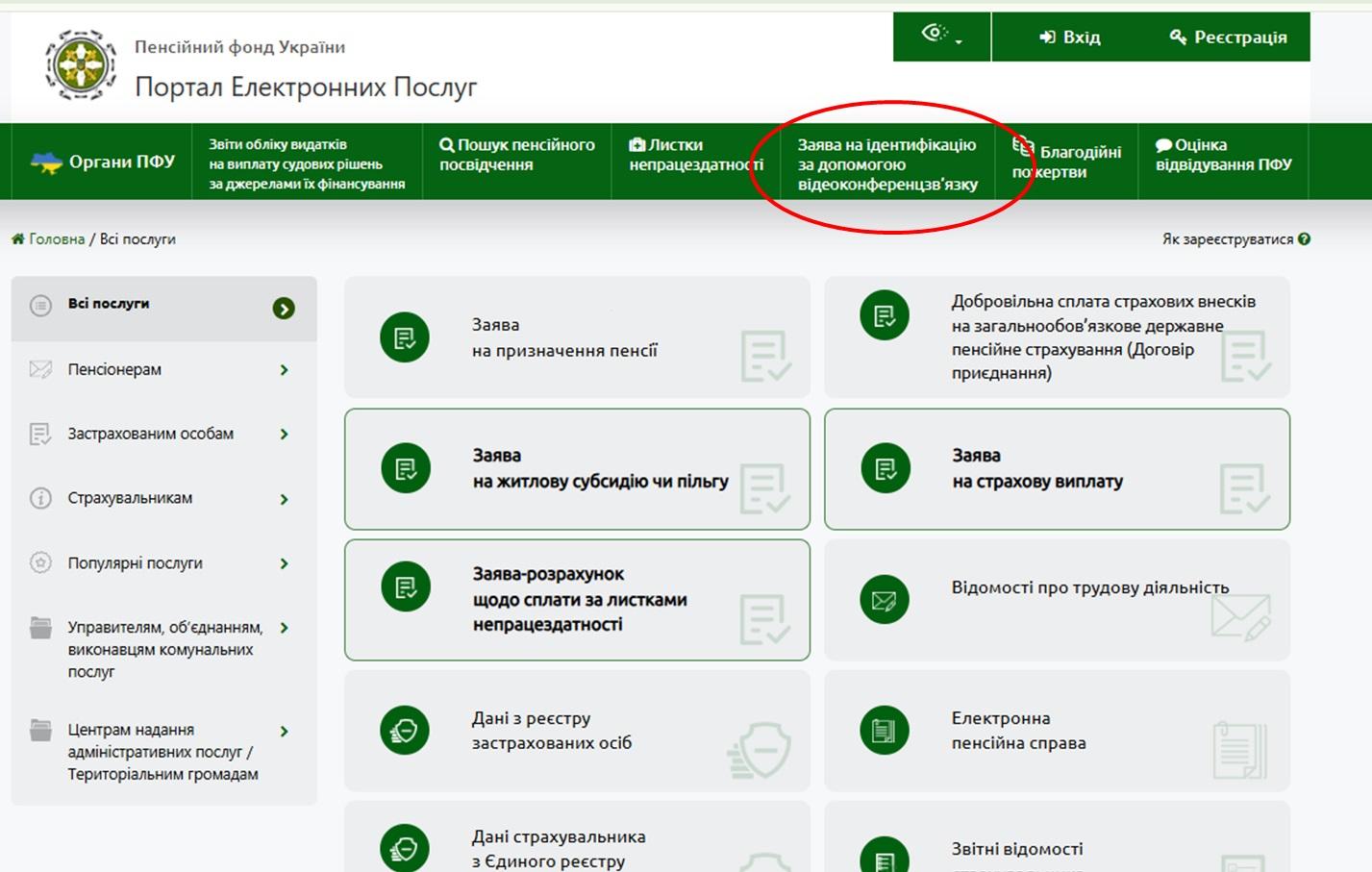Click the Благодійні пожертви icon
Image resolution: width=1372 pixels, height=872 pixels.
1023,147
